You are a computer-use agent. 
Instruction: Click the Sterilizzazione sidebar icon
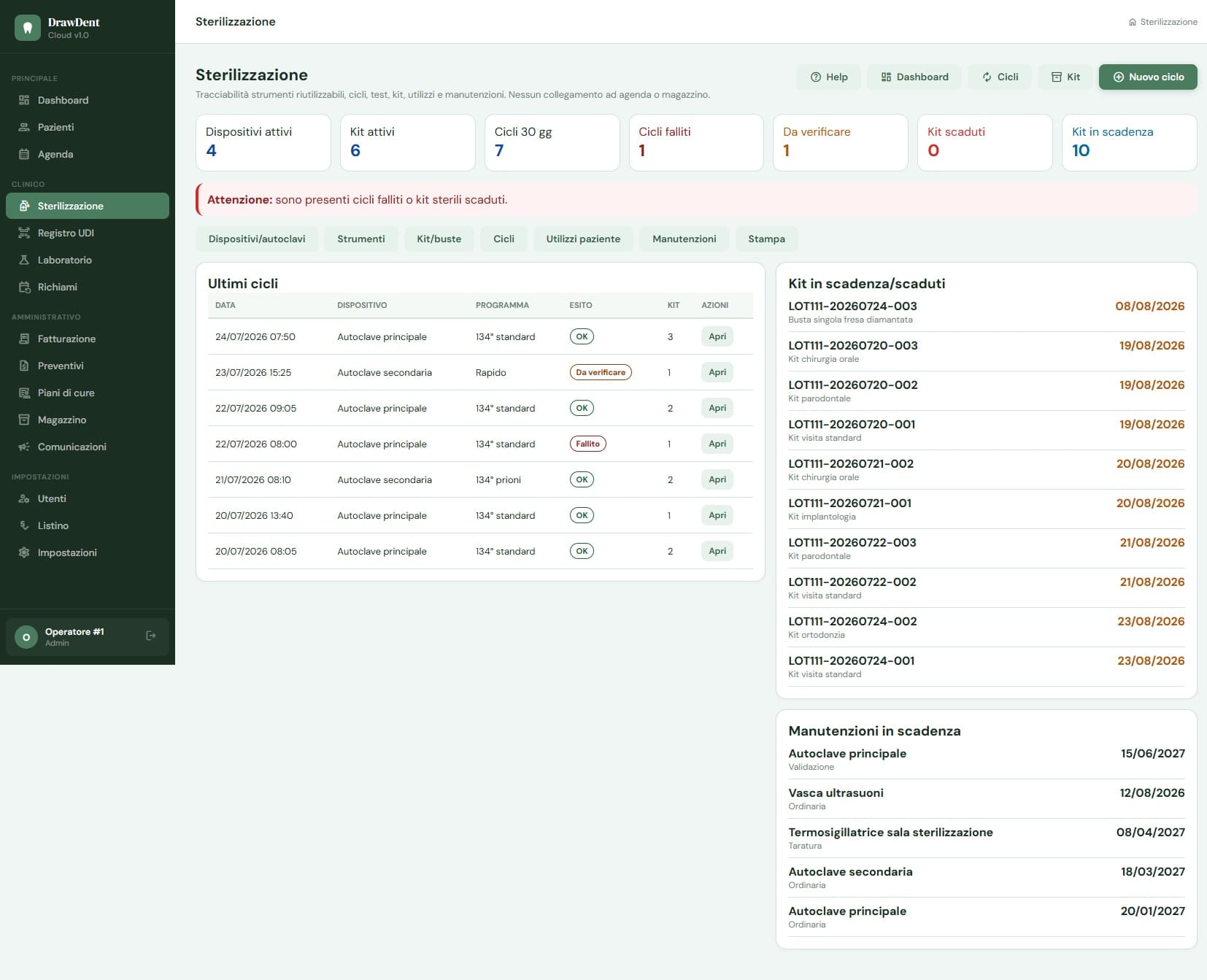click(x=24, y=206)
